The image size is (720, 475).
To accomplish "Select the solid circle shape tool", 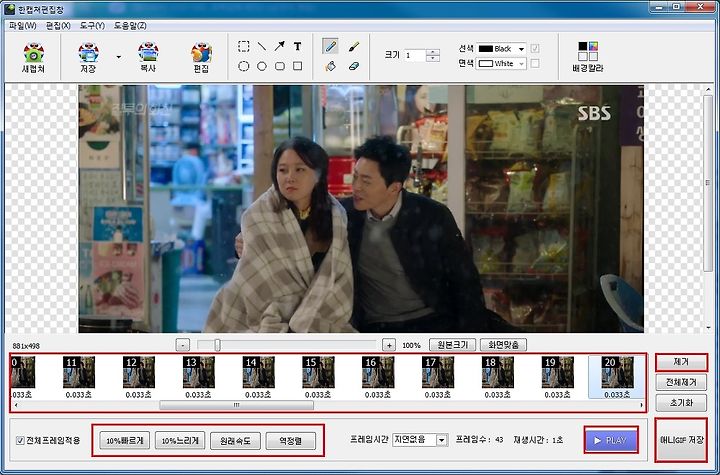I will pyautogui.click(x=262, y=66).
